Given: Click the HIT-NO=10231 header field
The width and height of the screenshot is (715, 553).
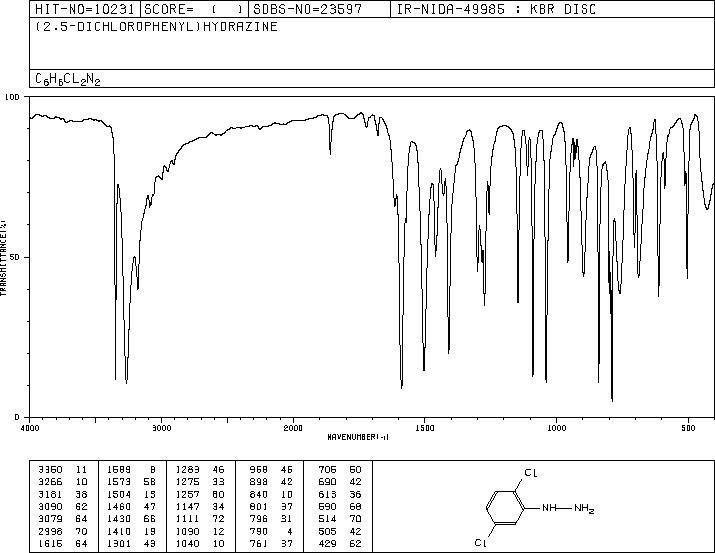Looking at the screenshot, I should 85,9.
